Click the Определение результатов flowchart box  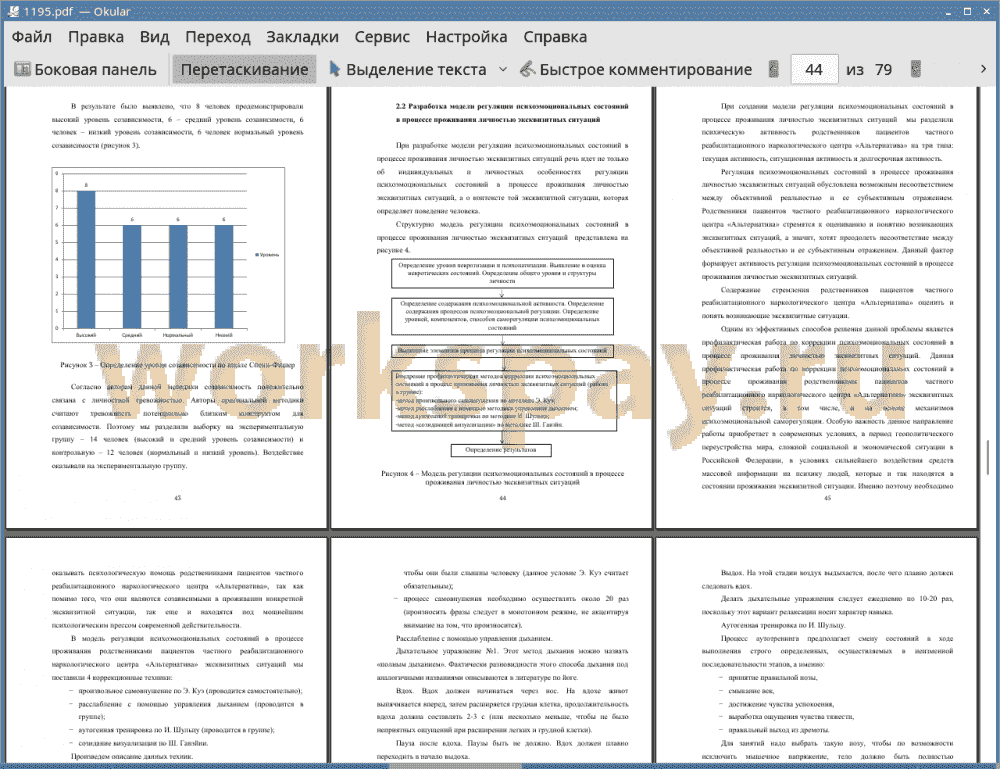point(501,450)
